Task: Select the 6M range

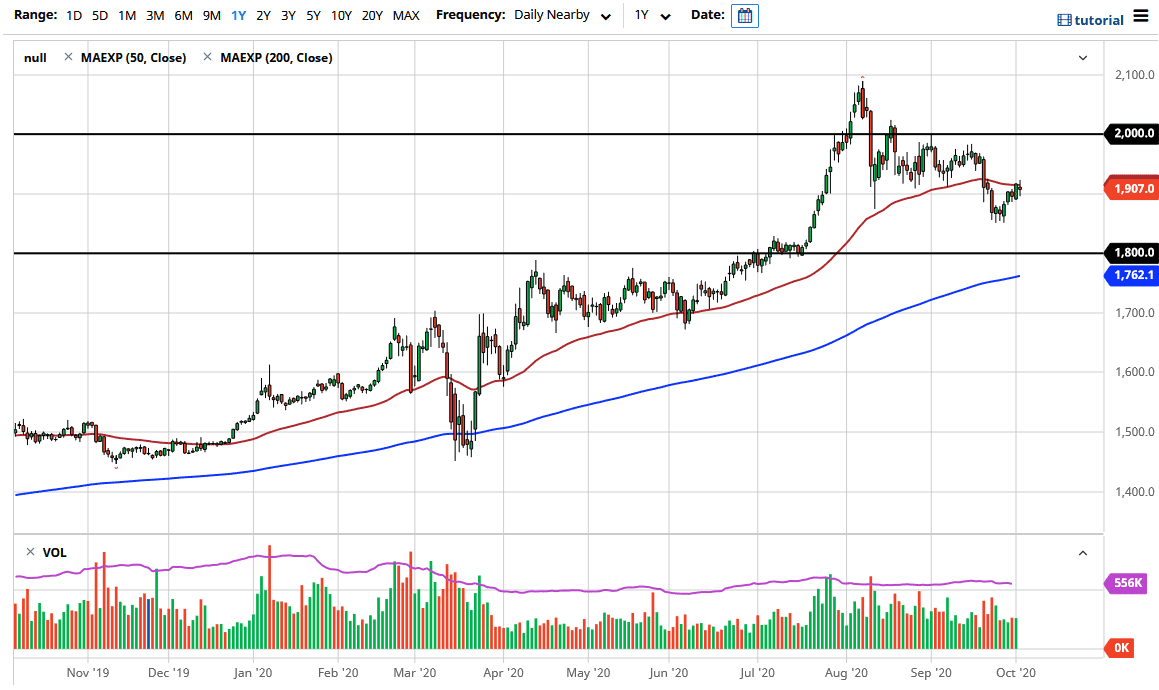Action: coord(183,16)
